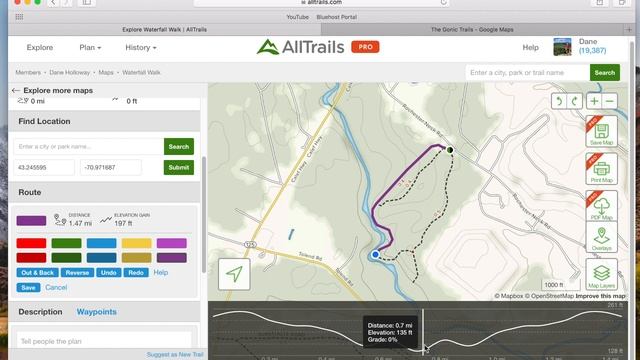Click the Undo route button
The image size is (640, 360).
[109, 273]
